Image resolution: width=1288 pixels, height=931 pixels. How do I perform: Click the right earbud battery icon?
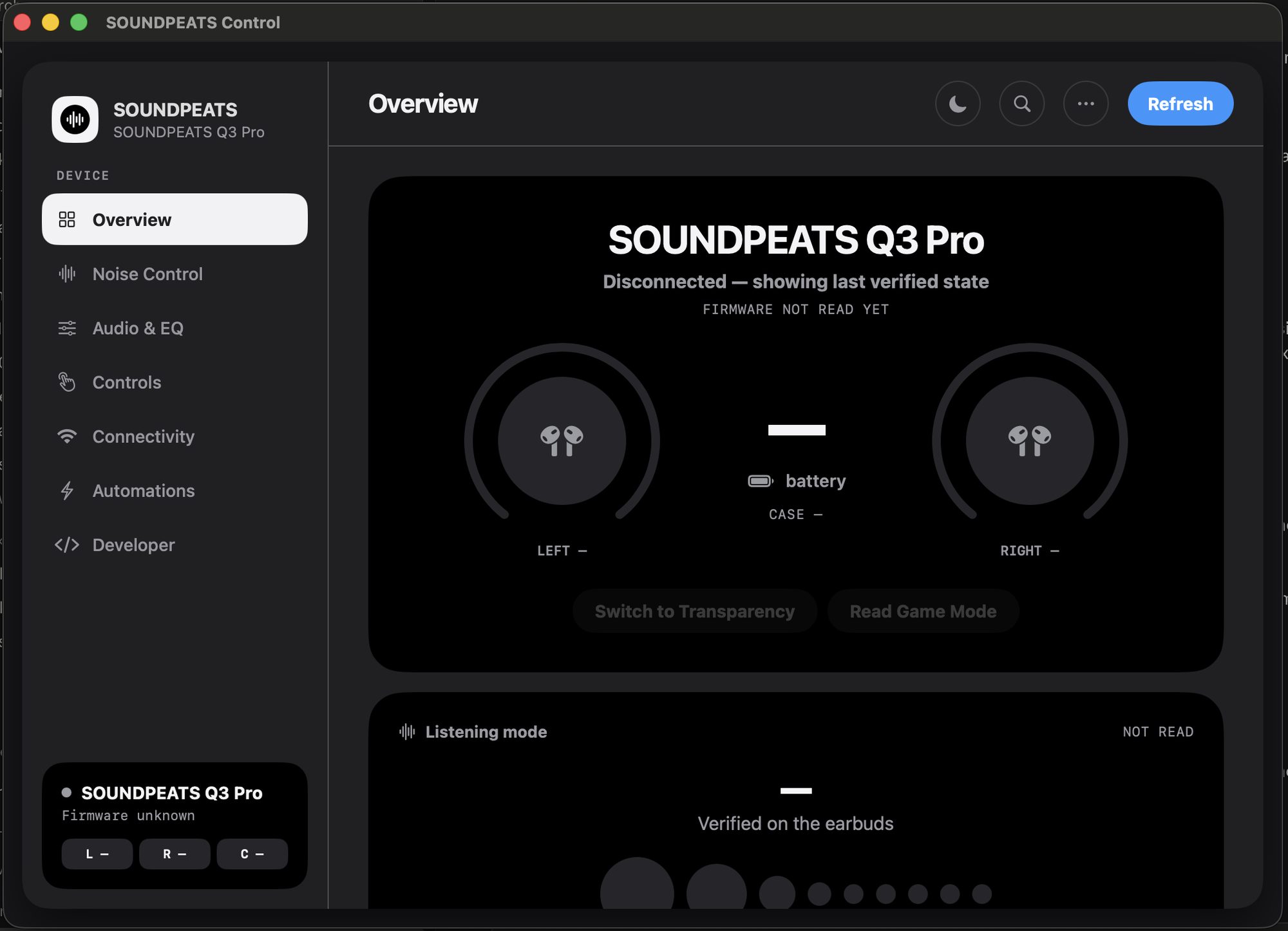click(x=1030, y=441)
